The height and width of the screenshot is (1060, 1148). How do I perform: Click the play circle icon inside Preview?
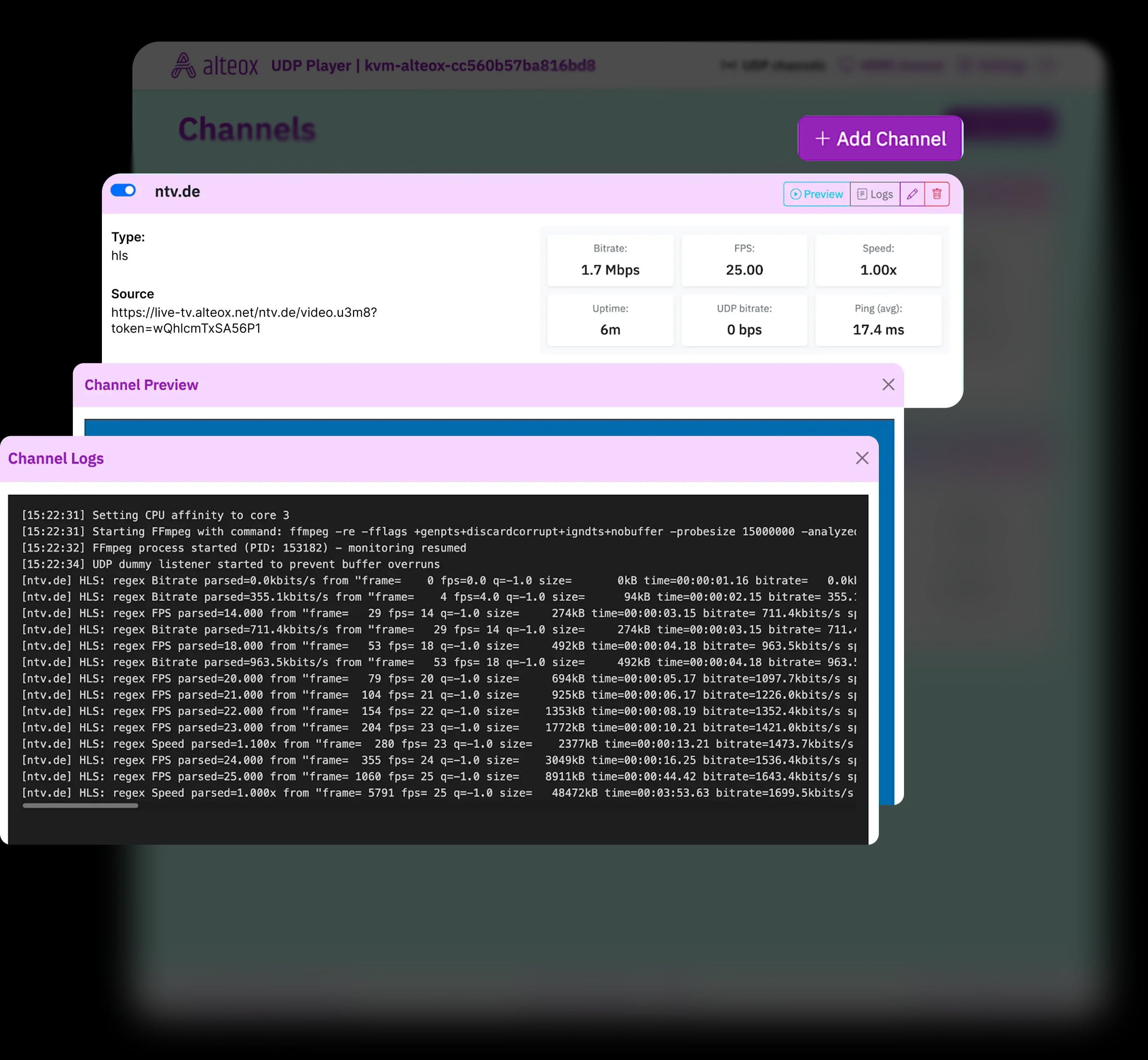(796, 194)
